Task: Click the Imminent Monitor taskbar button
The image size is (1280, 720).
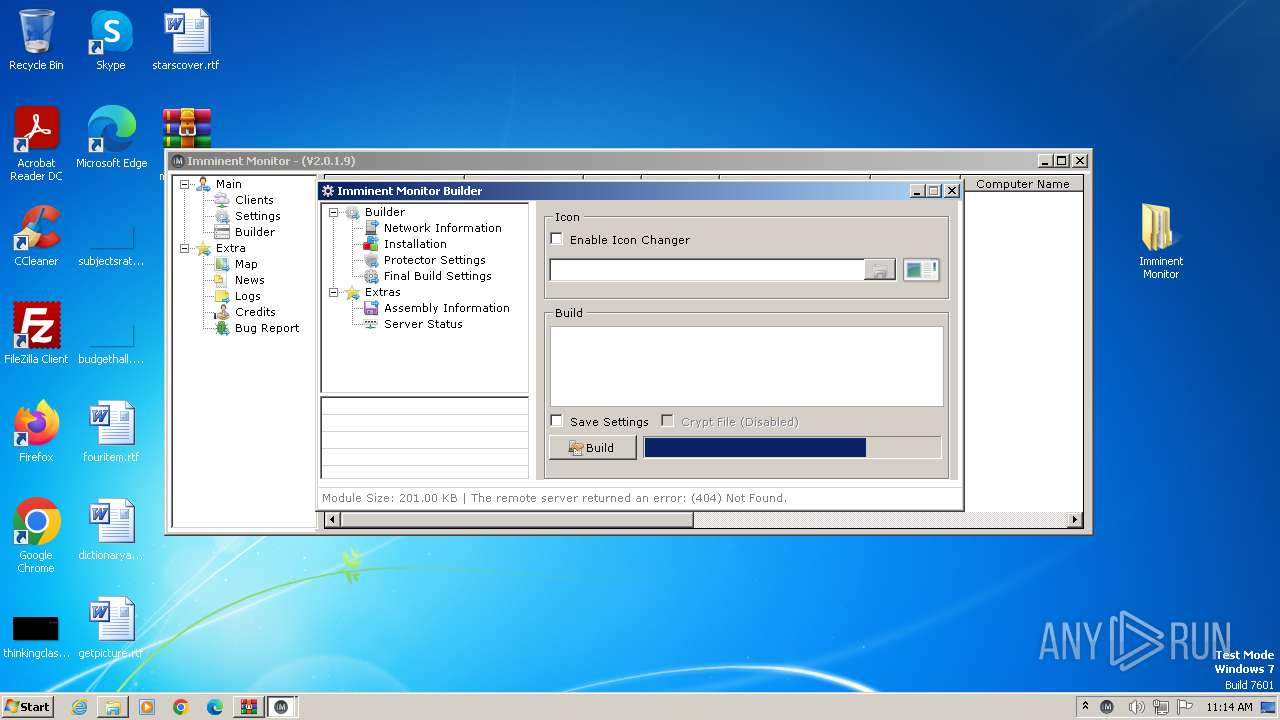Action: click(x=281, y=707)
